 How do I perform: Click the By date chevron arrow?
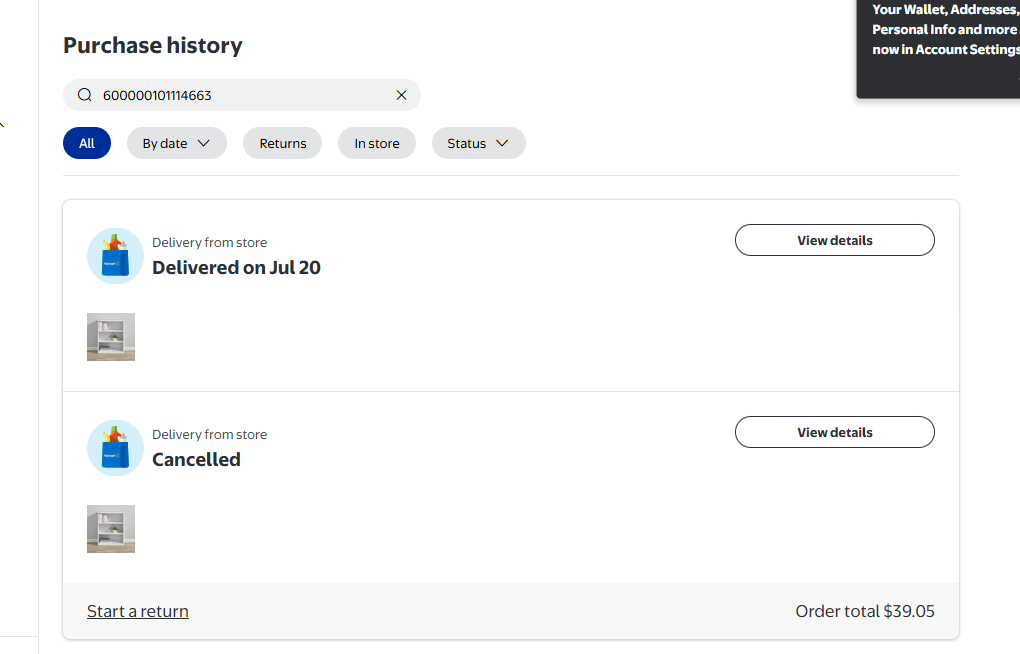[x=204, y=143]
